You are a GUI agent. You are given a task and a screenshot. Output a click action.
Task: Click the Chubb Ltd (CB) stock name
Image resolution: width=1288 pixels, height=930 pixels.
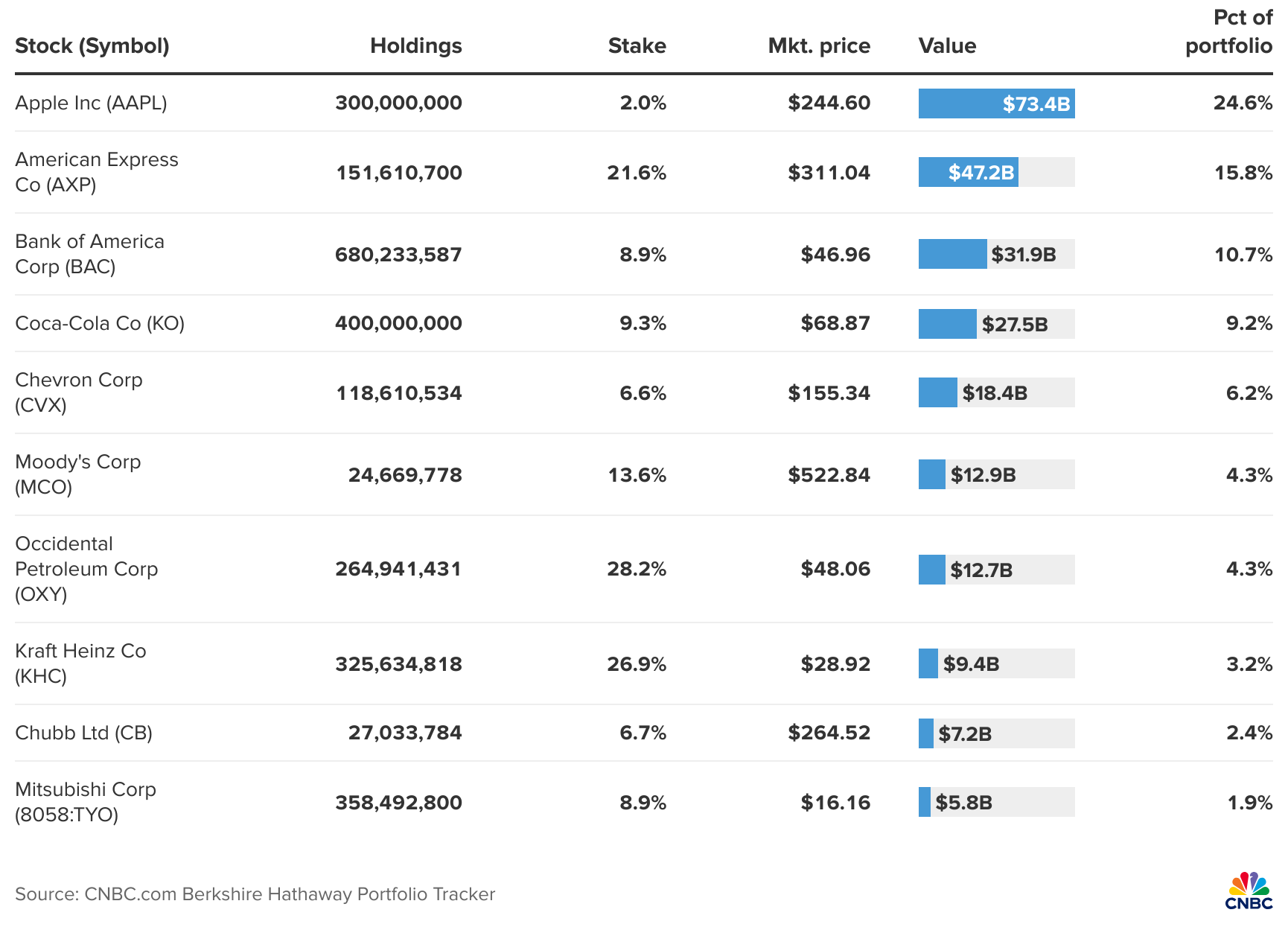[83, 733]
